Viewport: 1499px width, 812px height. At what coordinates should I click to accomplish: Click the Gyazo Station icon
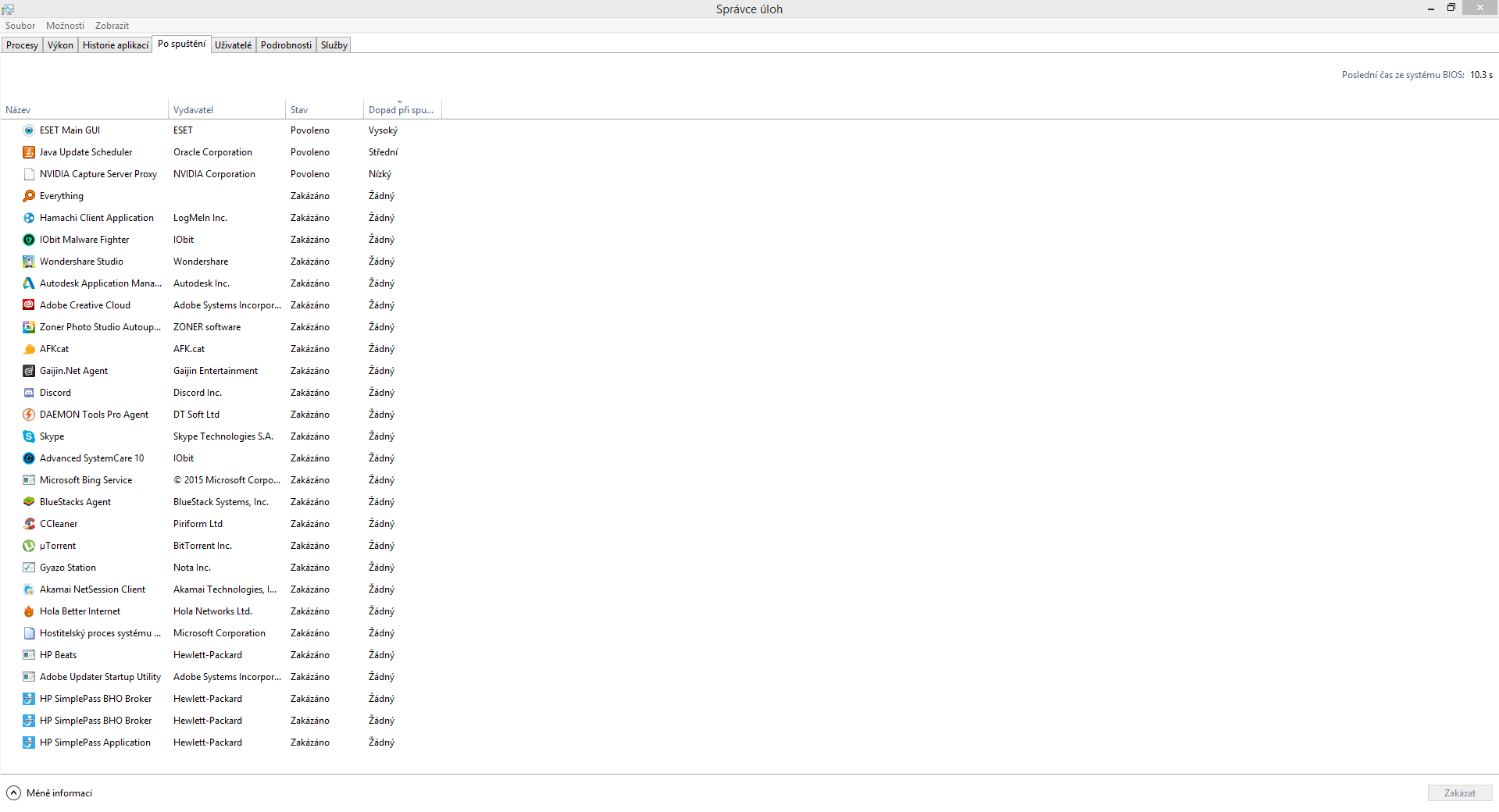29,568
